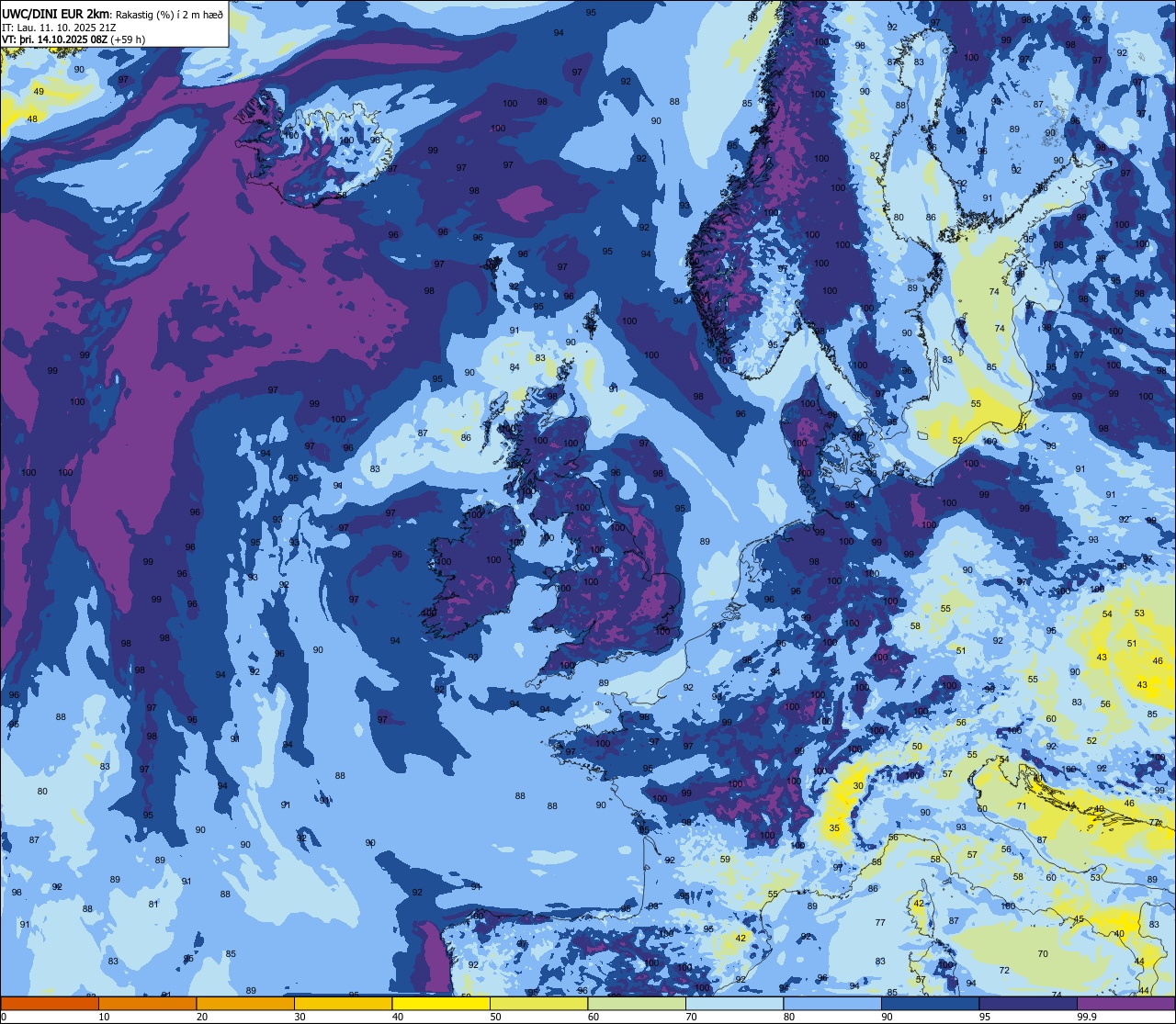Click the 50–60 pale yellow legend swatch
The height and width of the screenshot is (1024, 1176).
click(538, 1004)
